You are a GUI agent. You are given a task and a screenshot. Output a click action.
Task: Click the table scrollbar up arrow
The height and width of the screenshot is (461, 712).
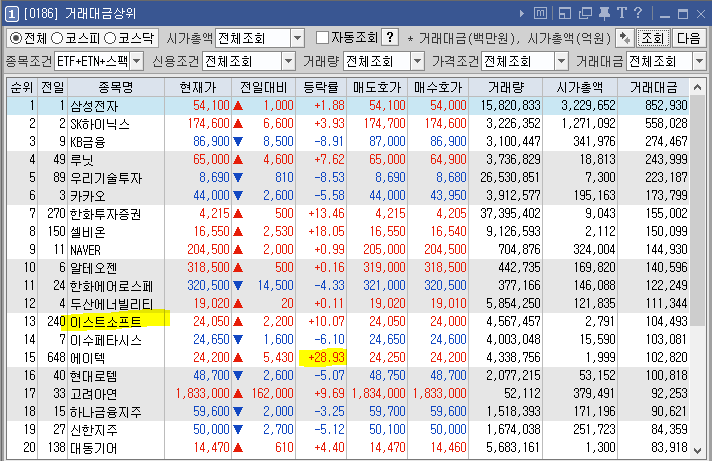[697, 87]
